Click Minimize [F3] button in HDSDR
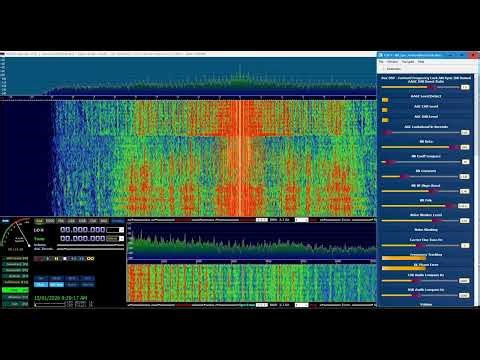480x360 pixels. click(15, 297)
